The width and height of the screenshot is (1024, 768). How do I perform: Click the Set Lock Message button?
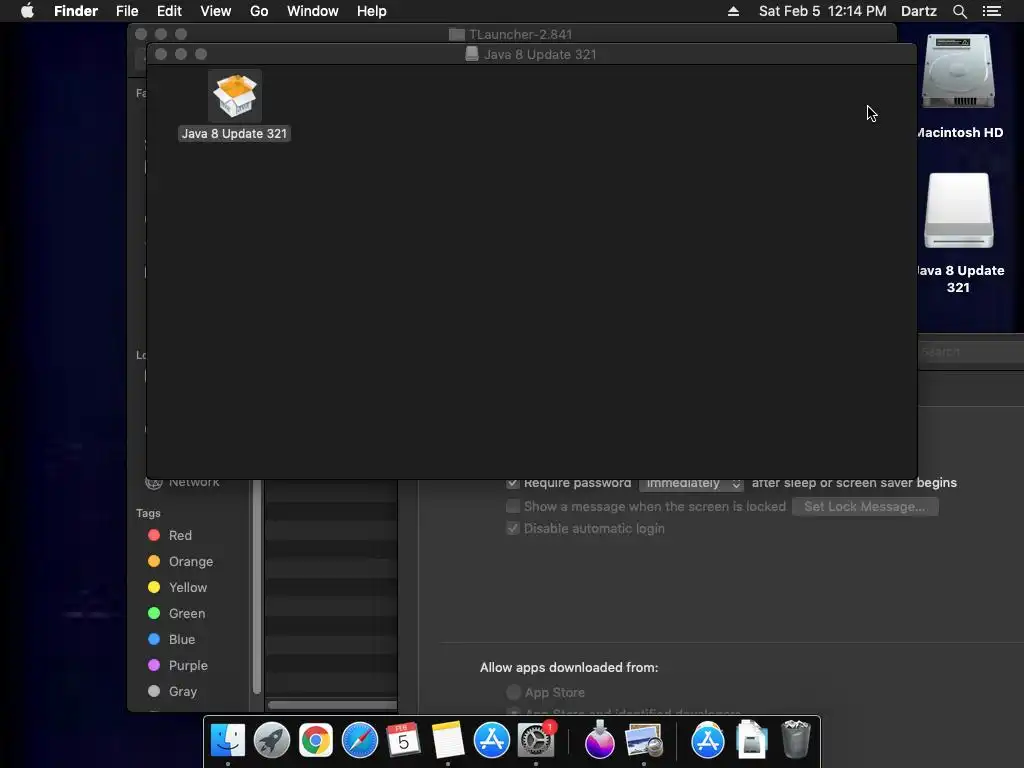click(x=865, y=506)
